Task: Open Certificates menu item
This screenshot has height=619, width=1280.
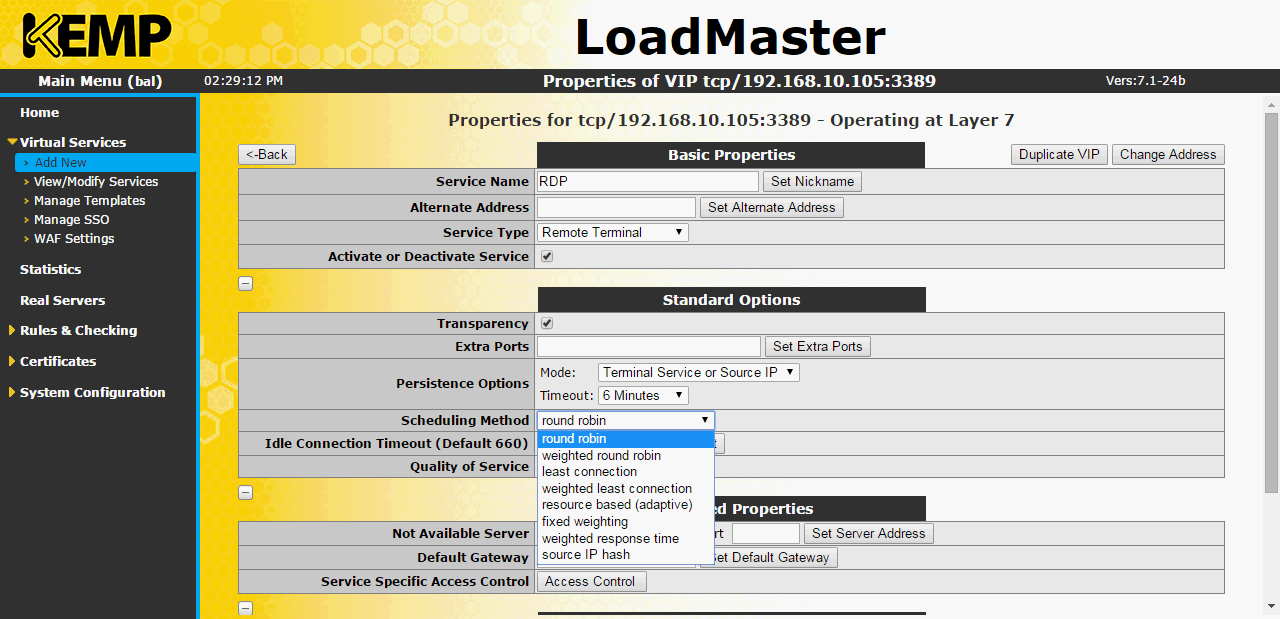Action: coord(58,362)
